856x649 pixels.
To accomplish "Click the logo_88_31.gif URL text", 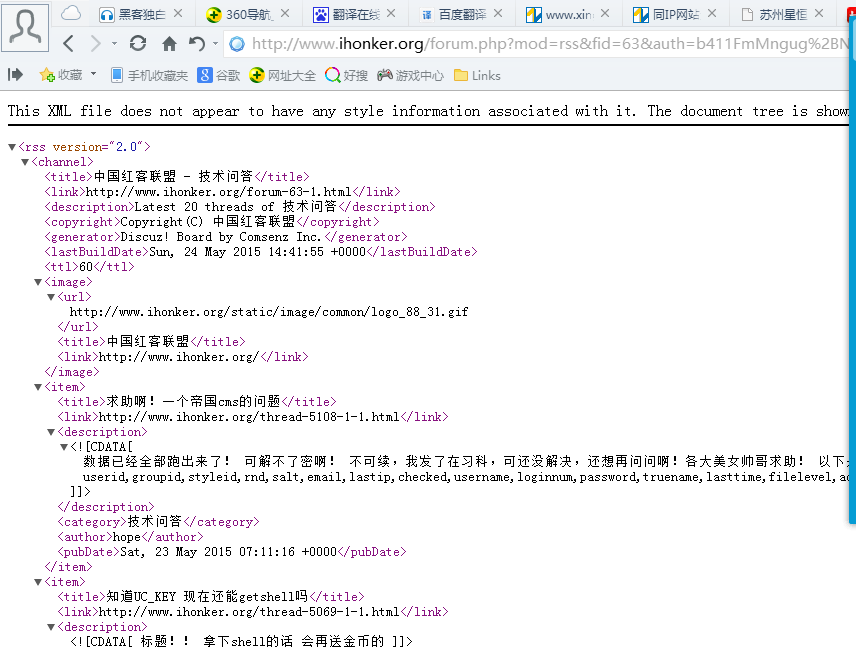I will [269, 312].
